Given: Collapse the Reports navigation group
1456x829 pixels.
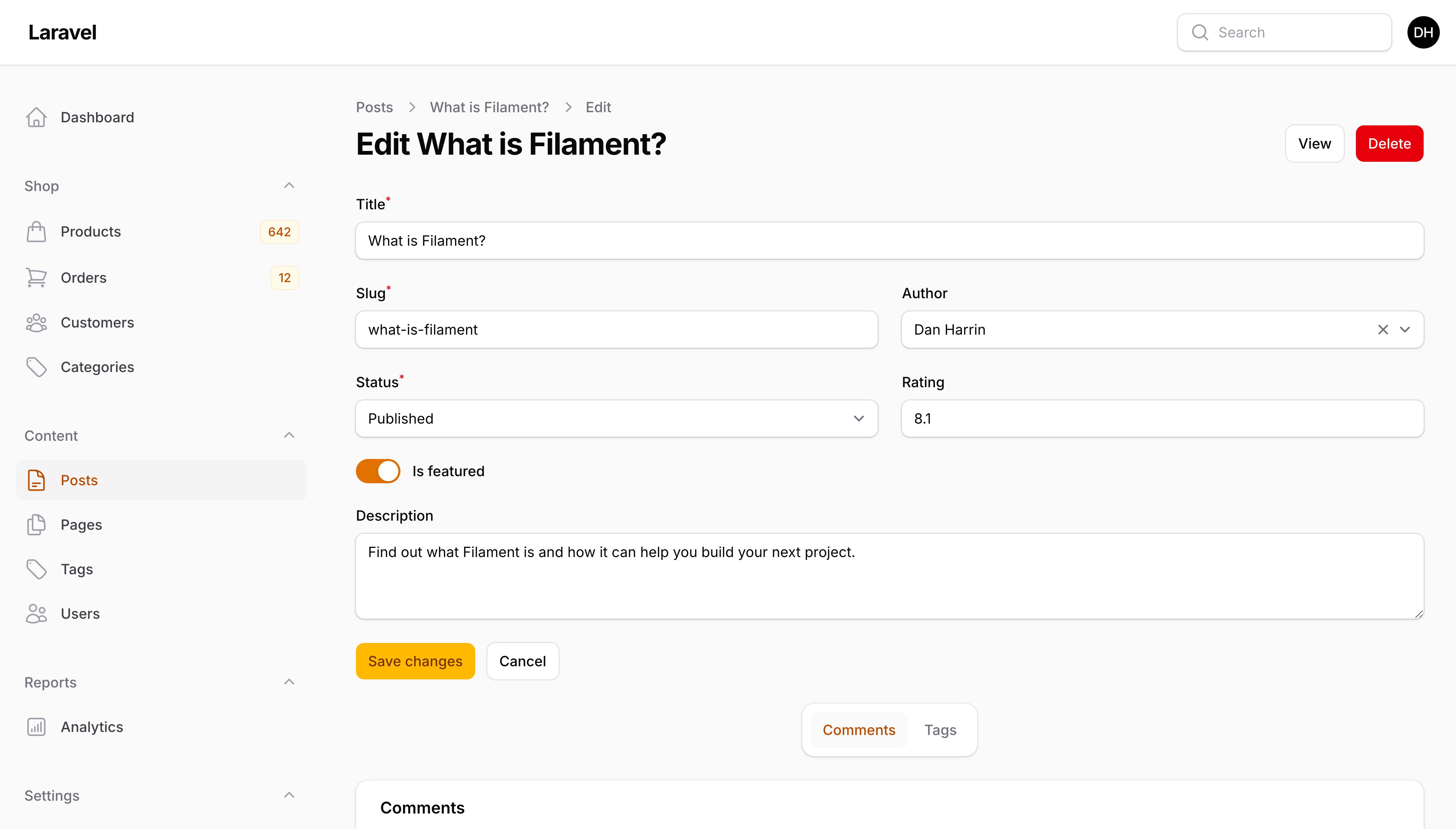Looking at the screenshot, I should pyautogui.click(x=289, y=682).
